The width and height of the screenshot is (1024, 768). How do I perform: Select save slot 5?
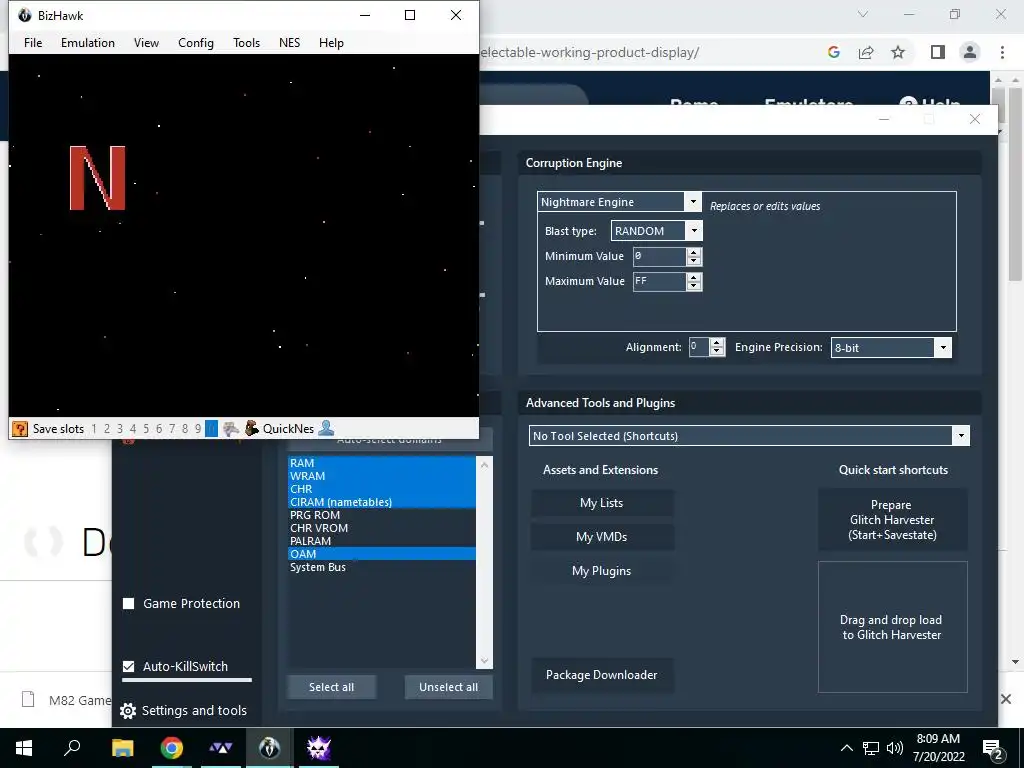point(146,429)
